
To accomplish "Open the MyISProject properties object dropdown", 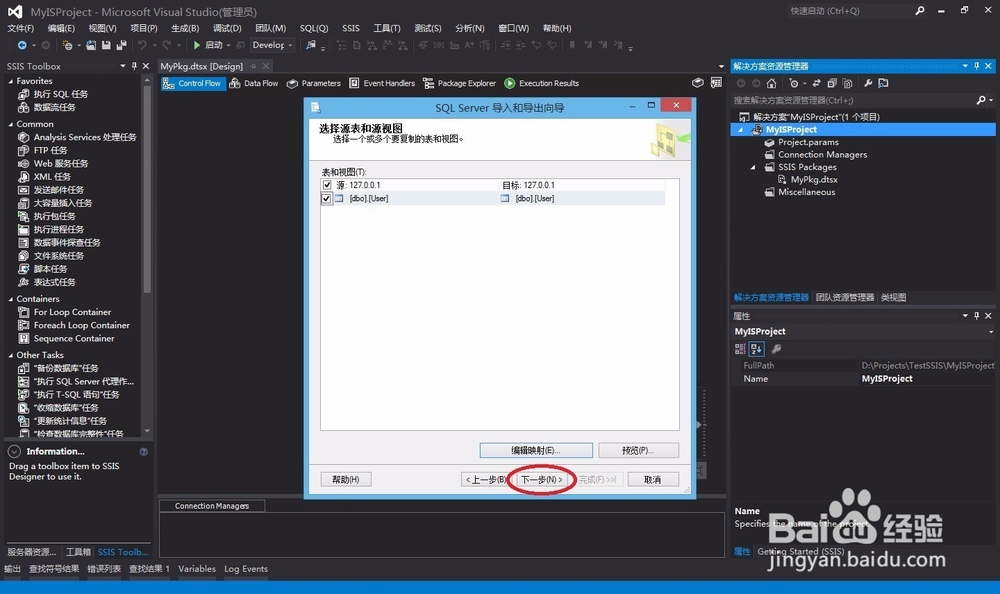I will point(990,332).
